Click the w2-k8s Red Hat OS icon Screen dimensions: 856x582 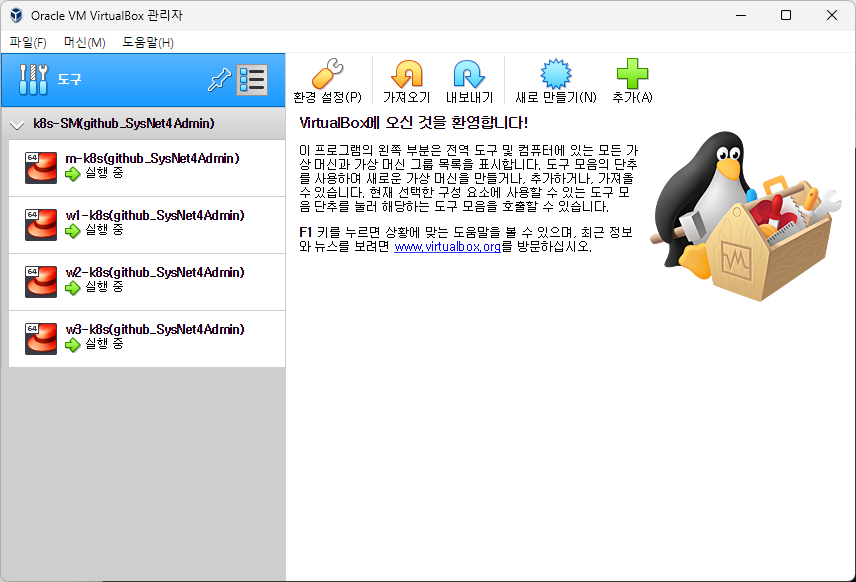pyautogui.click(x=41, y=282)
